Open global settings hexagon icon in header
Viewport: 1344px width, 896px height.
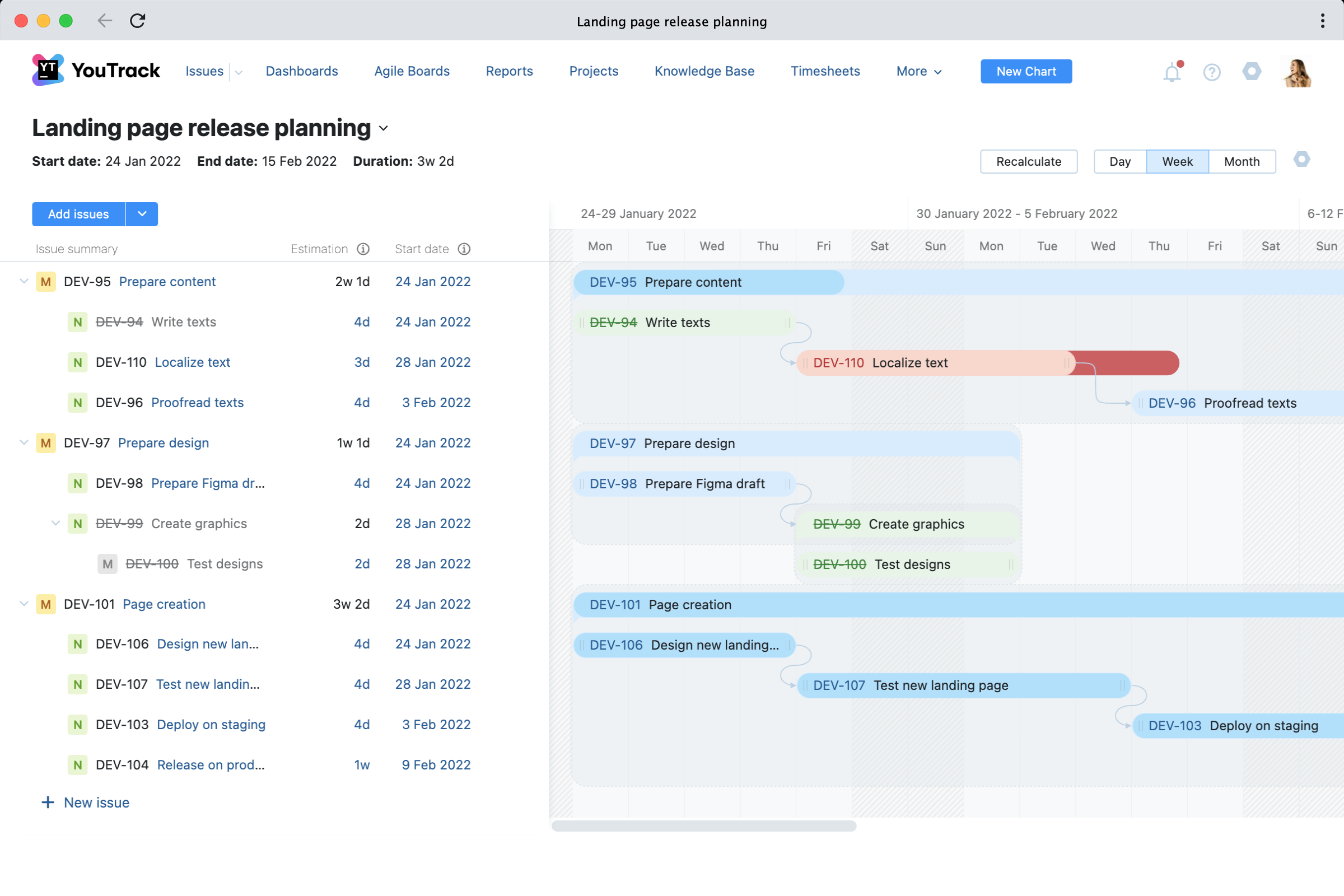coord(1252,72)
